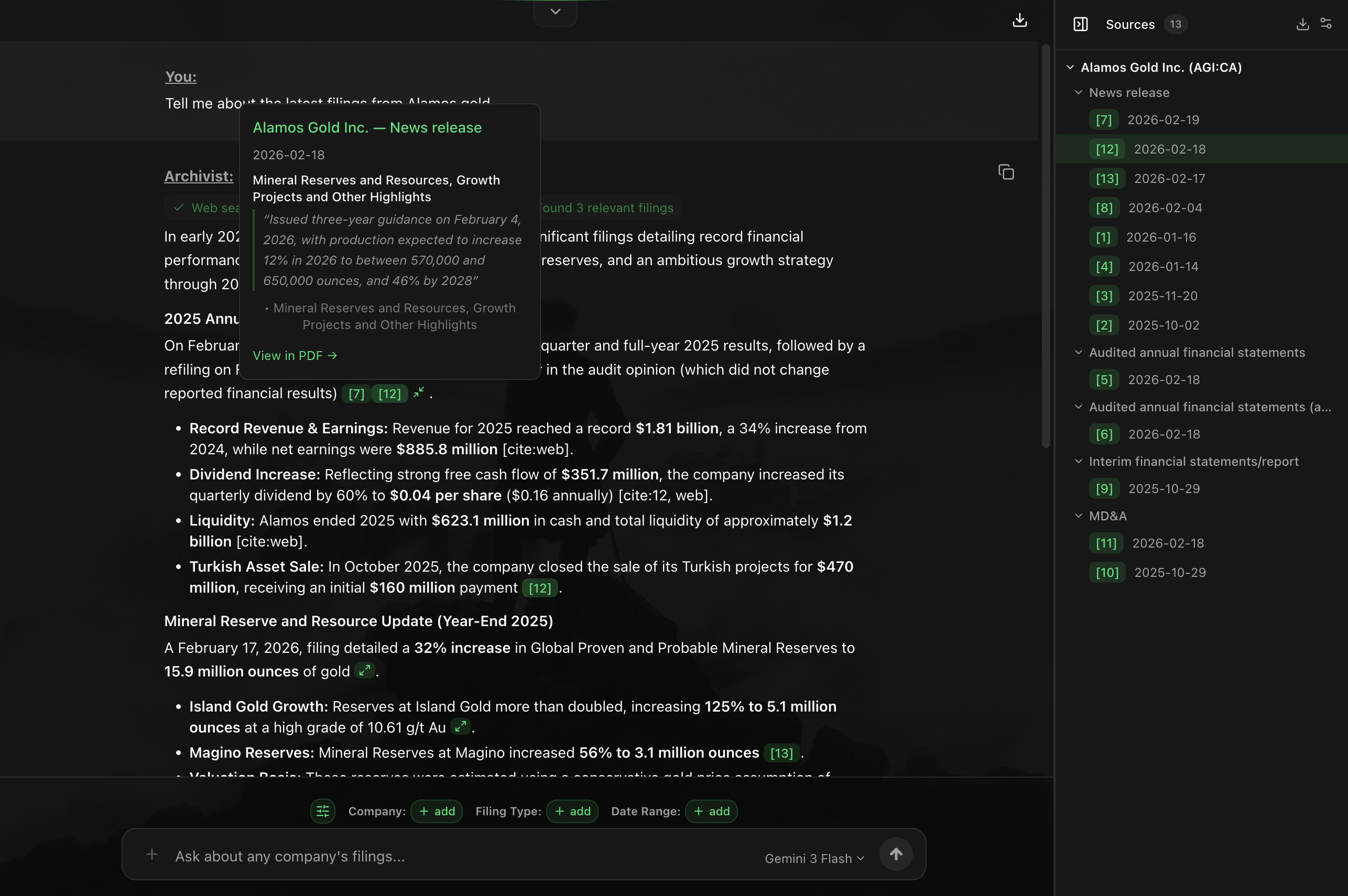This screenshot has height=896, width=1348.
Task: Click the Sources panel title
Action: coord(1130,25)
